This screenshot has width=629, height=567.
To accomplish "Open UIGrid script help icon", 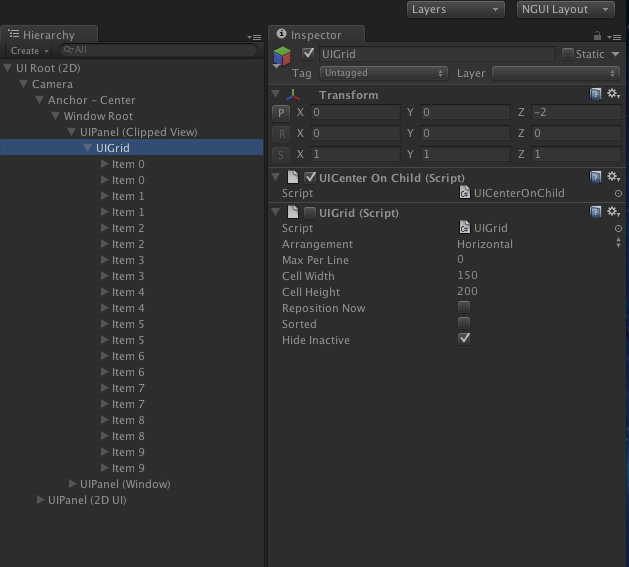I will point(595,212).
